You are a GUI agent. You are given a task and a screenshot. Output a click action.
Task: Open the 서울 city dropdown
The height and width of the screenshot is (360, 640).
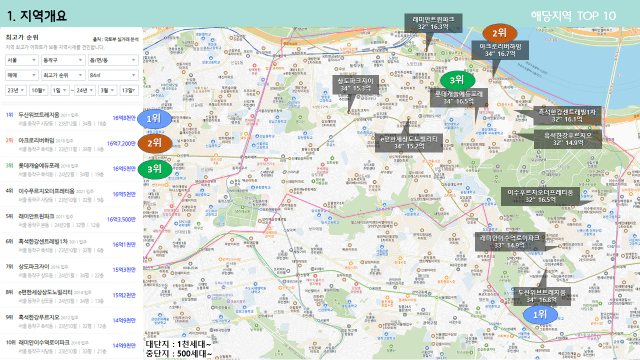[22, 60]
